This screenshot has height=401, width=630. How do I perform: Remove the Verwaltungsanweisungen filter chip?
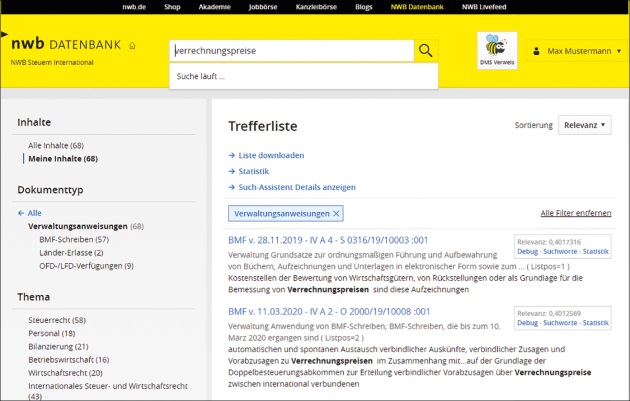tap(336, 213)
